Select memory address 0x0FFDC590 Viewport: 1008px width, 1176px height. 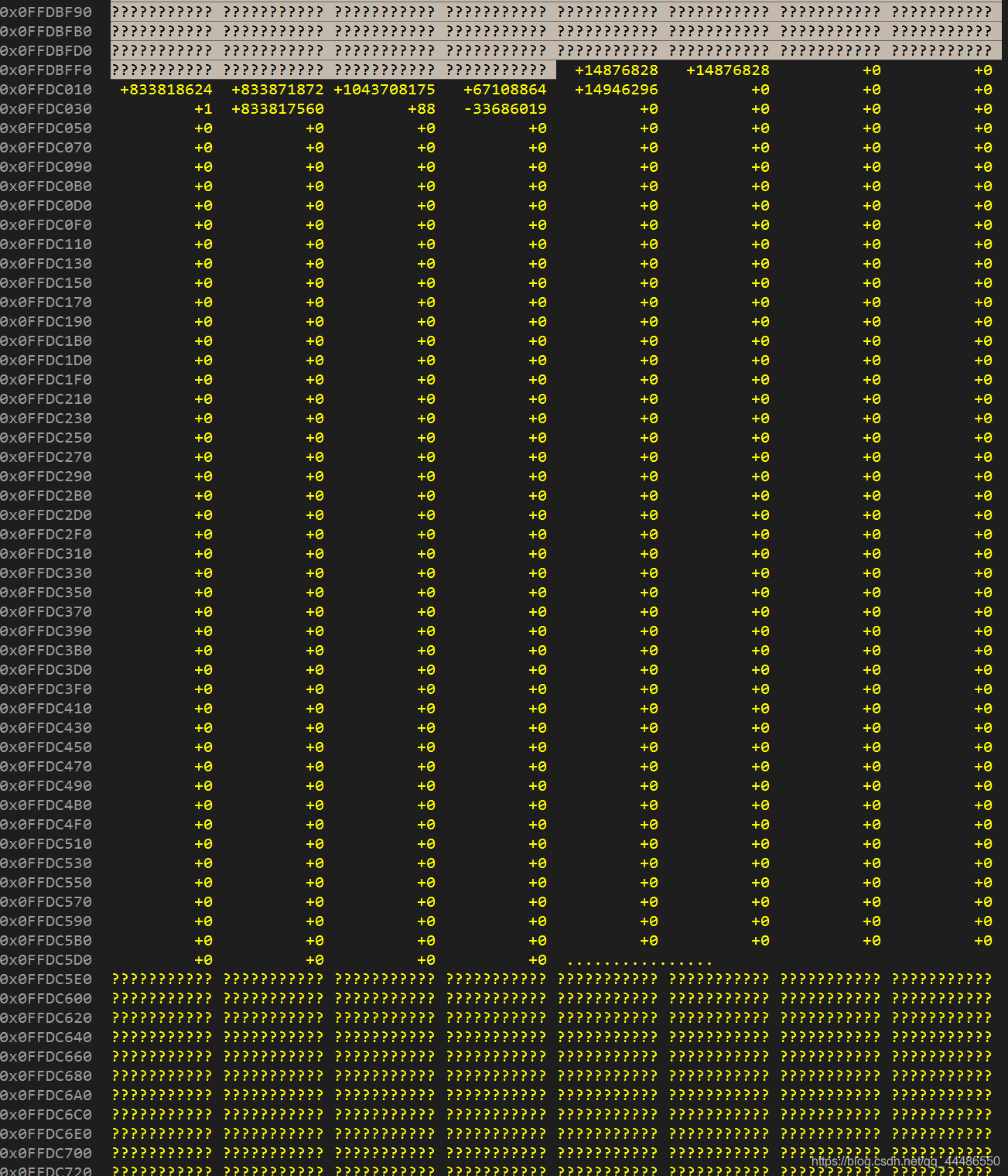coord(46,921)
